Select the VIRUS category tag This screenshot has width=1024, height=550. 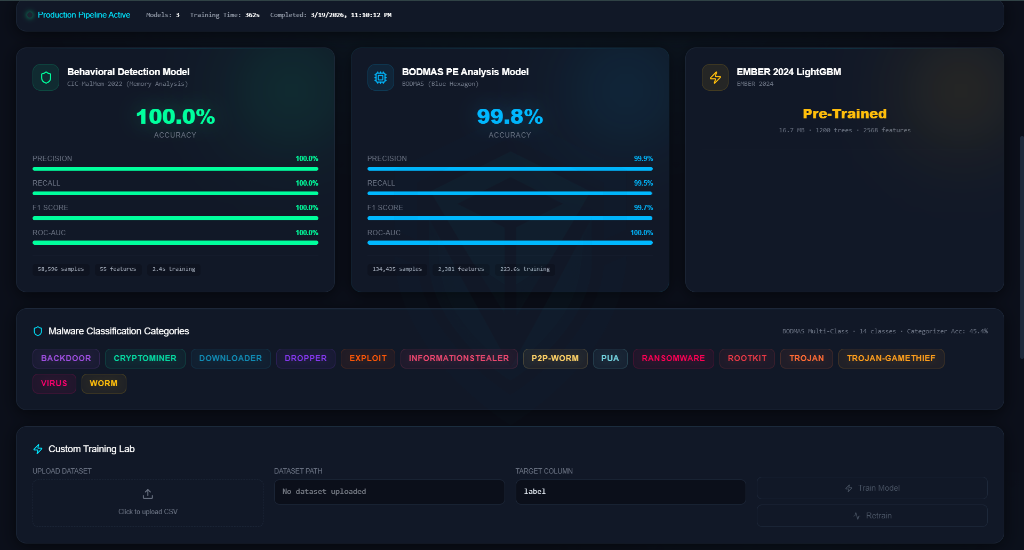pyautogui.click(x=54, y=383)
